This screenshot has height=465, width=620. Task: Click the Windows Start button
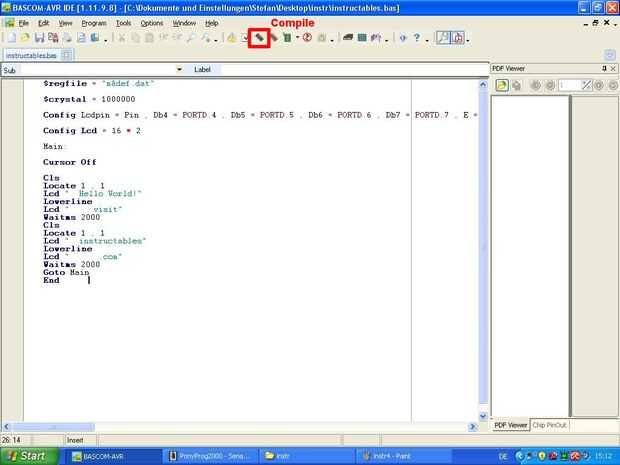(29, 456)
